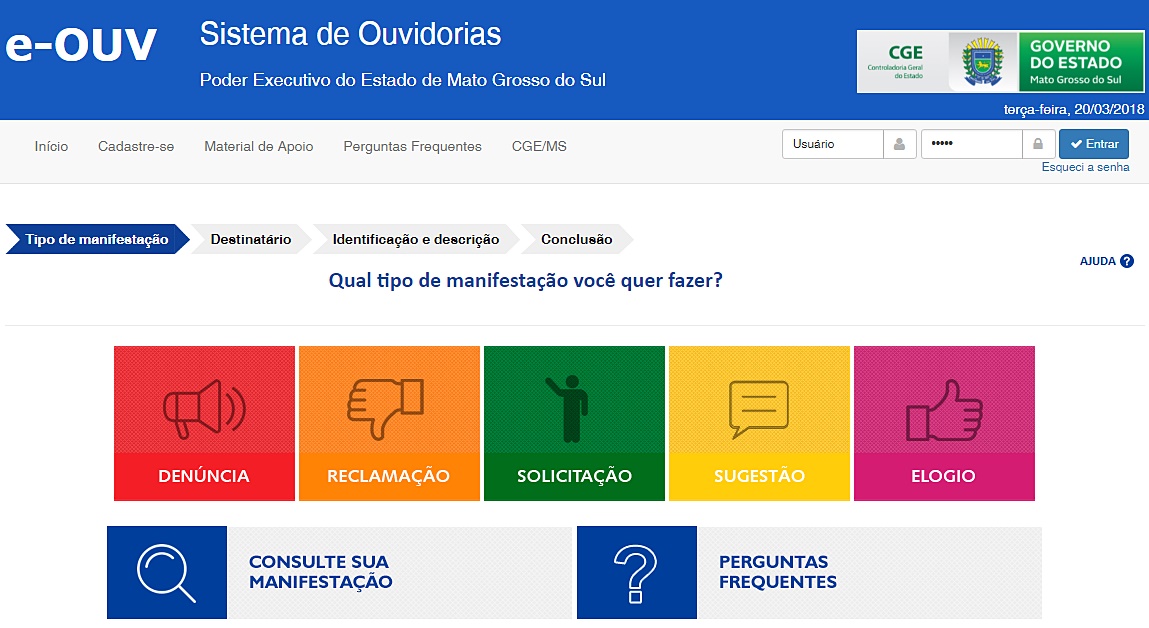Select the Destinatário step tab
Image resolution: width=1149 pixels, height=628 pixels.
tap(251, 239)
